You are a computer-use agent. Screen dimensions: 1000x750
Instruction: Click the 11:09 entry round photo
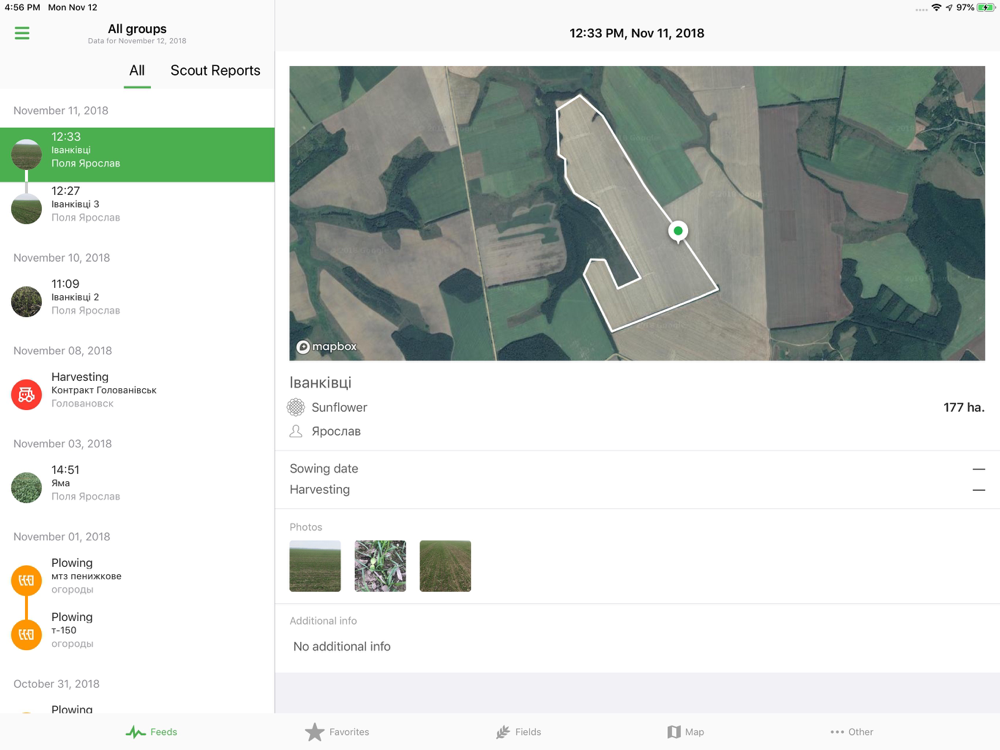(26, 302)
